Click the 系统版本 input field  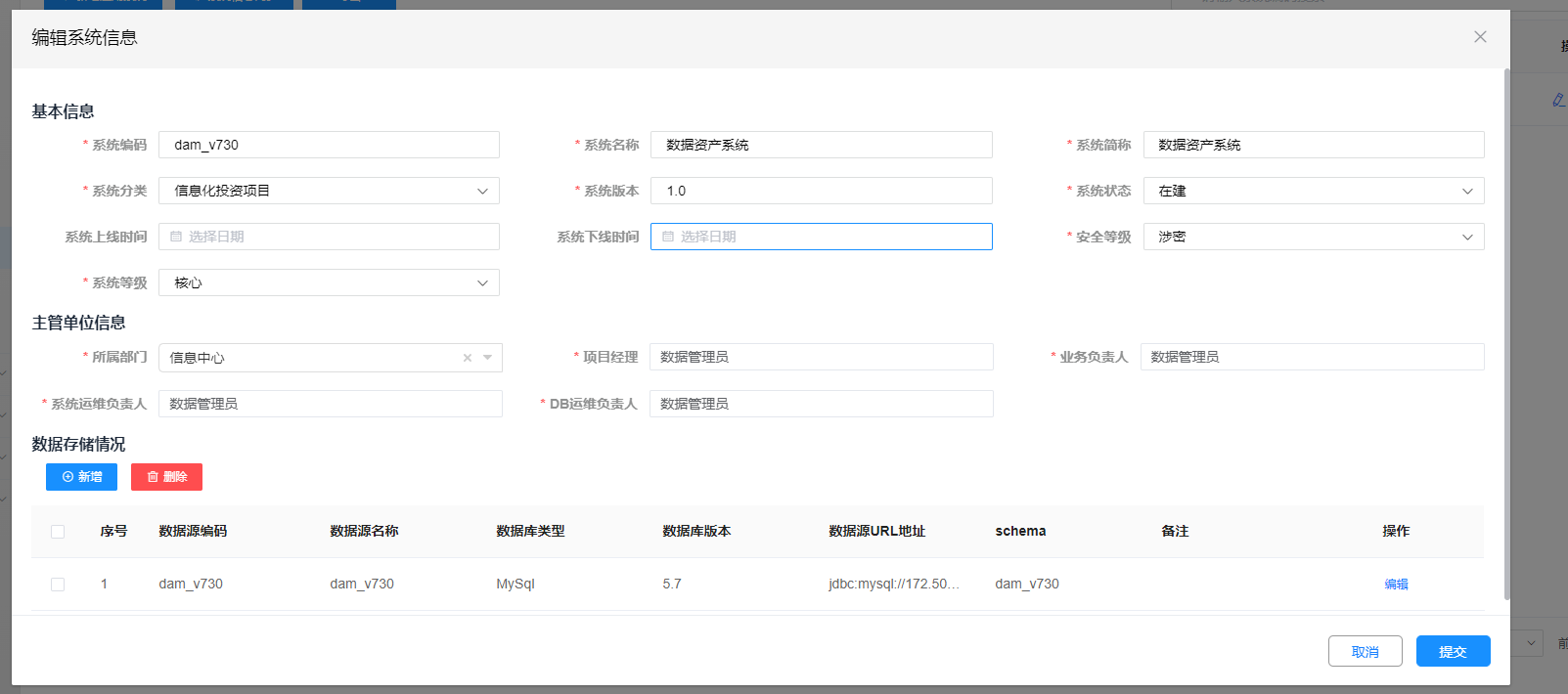coord(821,191)
